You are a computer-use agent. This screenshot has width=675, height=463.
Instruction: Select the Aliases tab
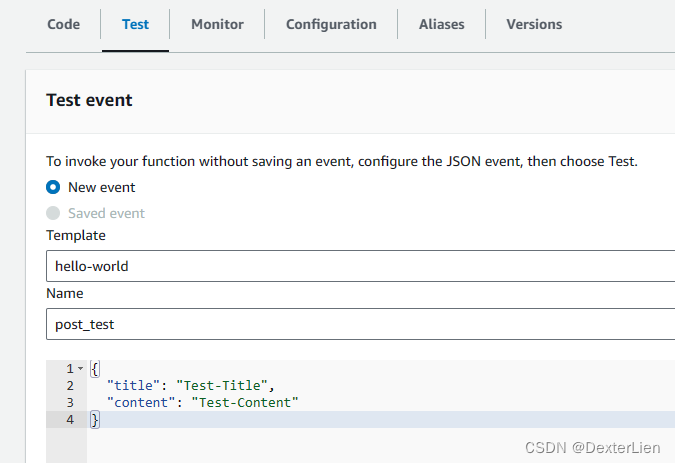441,24
